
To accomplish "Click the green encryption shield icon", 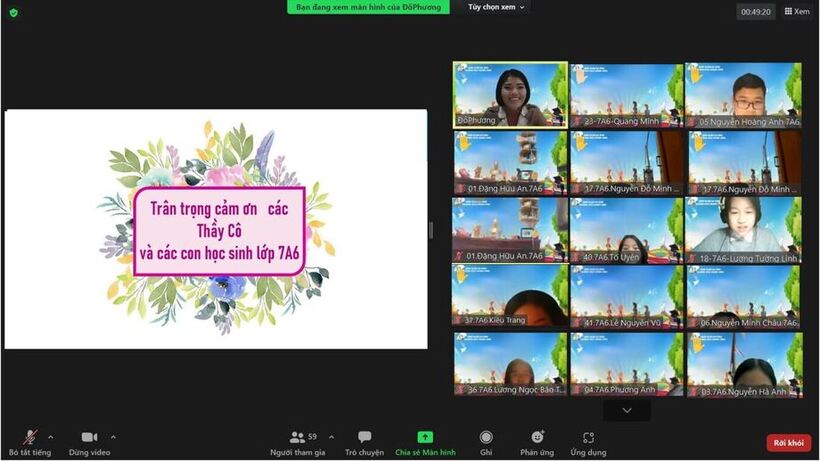I will point(13,12).
